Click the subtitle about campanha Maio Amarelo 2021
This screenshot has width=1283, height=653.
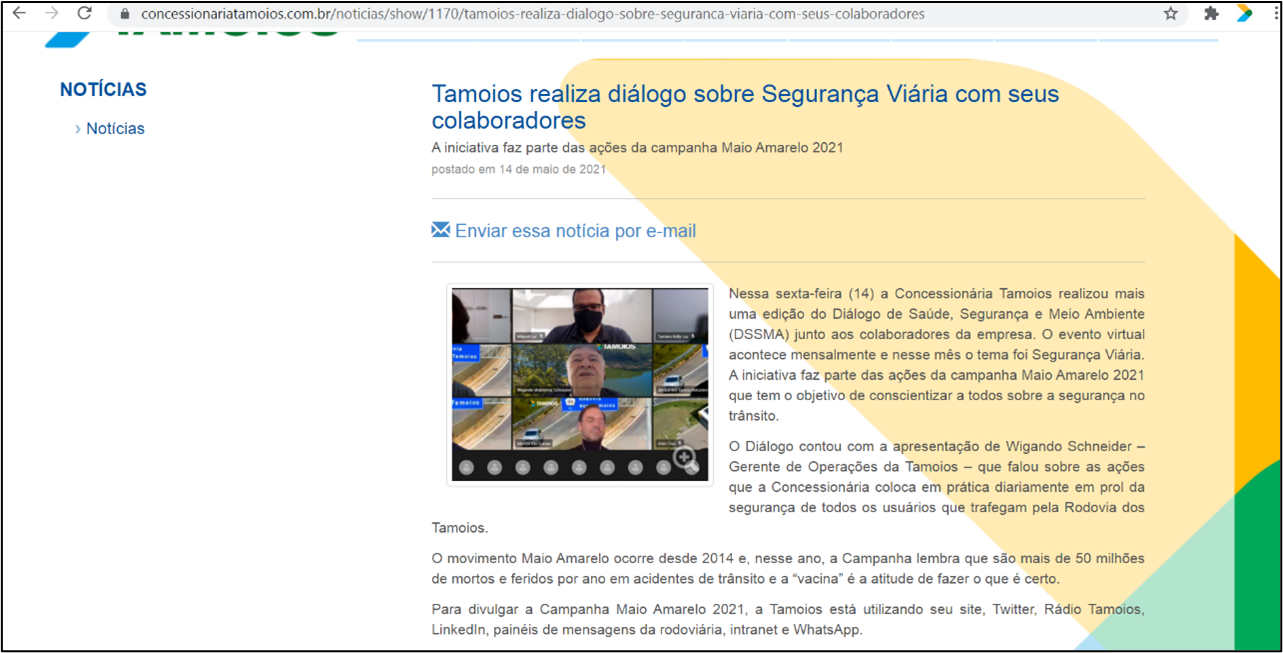[637, 147]
